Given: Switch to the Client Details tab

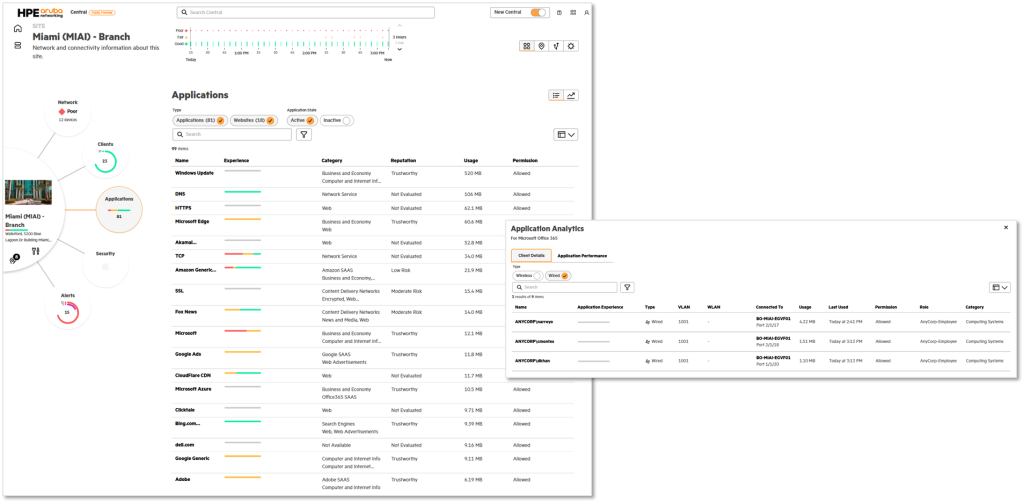Looking at the screenshot, I should pos(531,255).
